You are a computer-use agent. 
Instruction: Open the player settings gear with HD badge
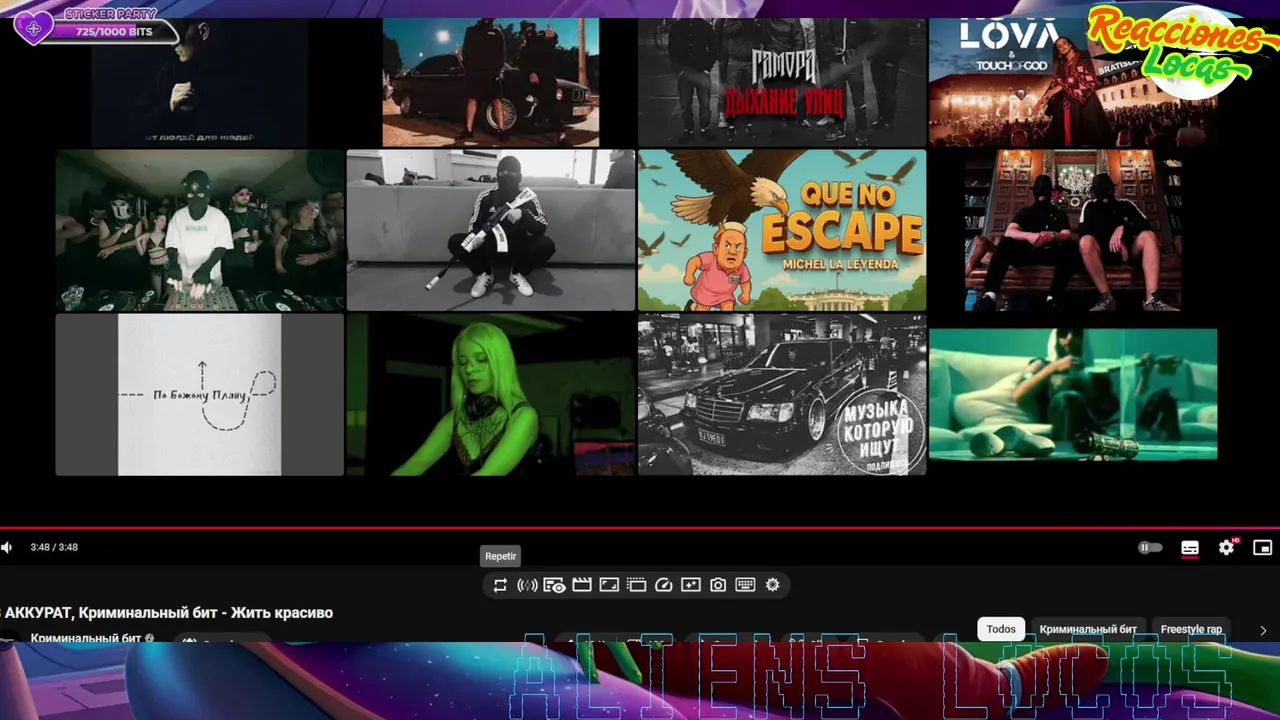click(1226, 548)
